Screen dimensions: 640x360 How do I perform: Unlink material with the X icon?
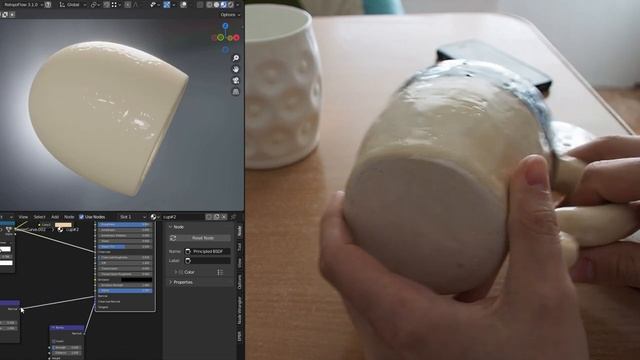point(224,217)
